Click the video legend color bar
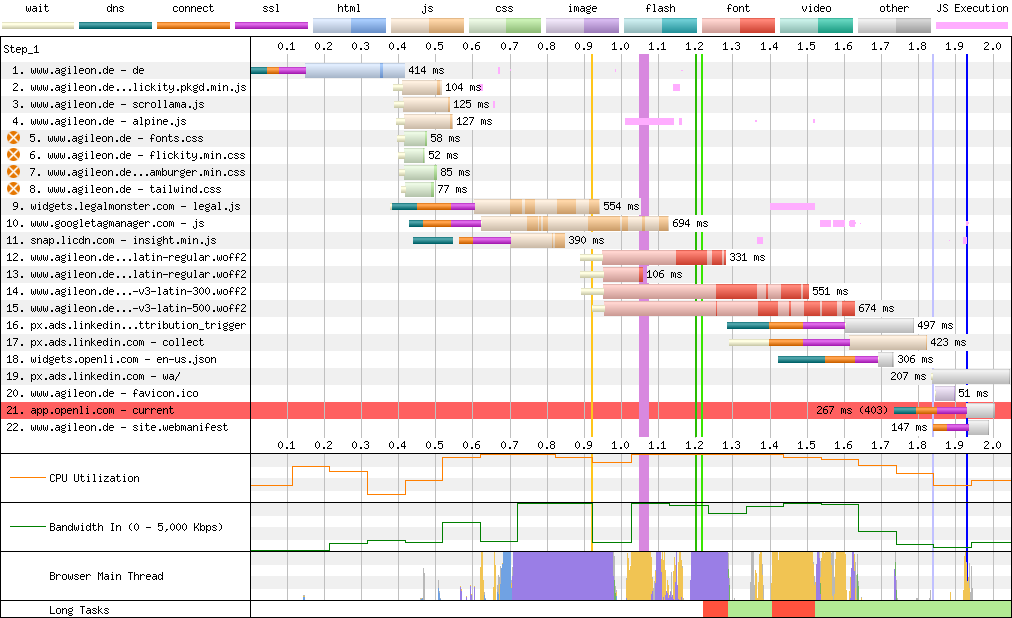The height and width of the screenshot is (618, 1012). click(816, 26)
